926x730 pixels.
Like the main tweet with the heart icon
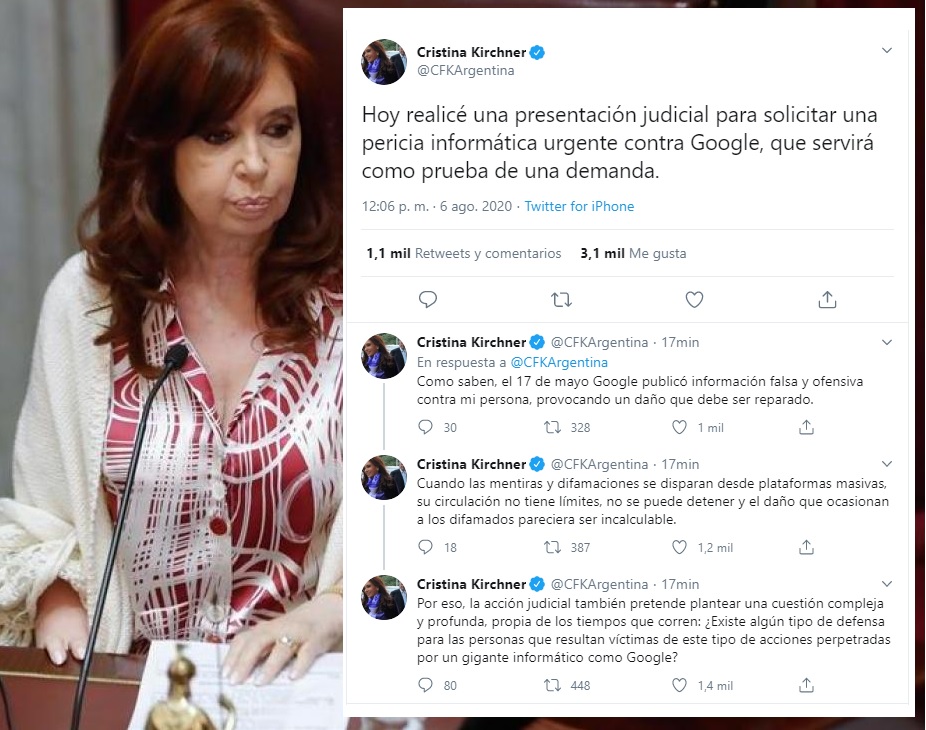[694, 300]
